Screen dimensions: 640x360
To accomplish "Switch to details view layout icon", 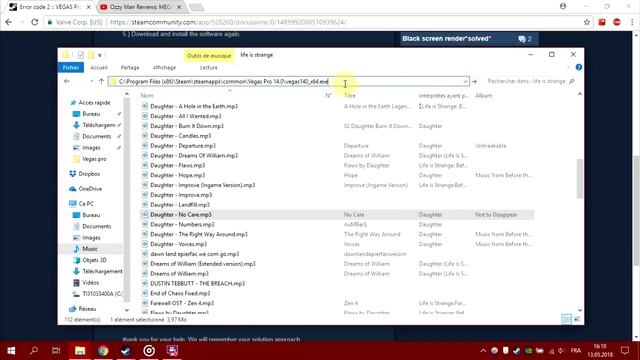I will tap(567, 319).
